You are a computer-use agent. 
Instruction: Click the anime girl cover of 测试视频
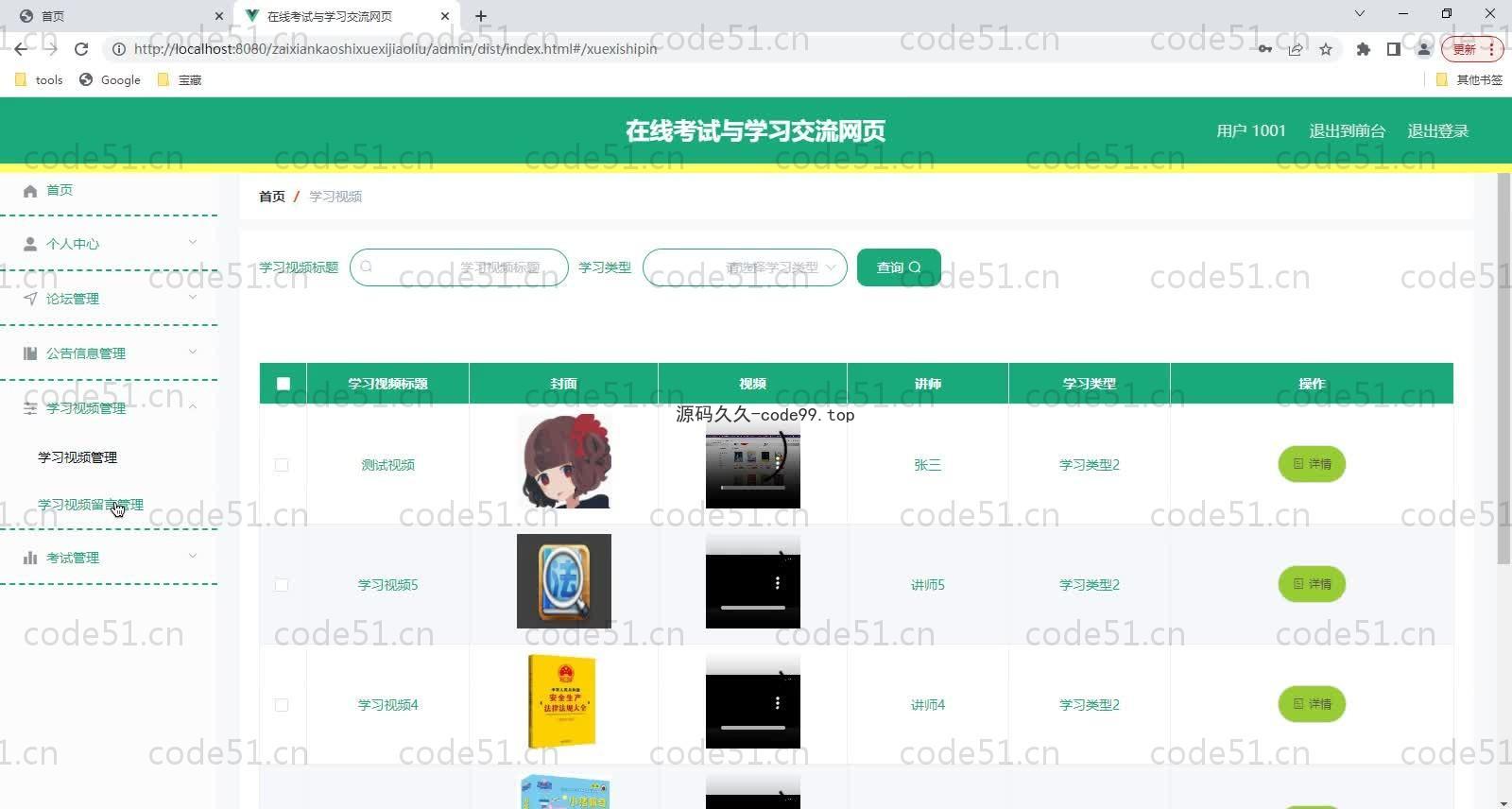[x=564, y=461]
